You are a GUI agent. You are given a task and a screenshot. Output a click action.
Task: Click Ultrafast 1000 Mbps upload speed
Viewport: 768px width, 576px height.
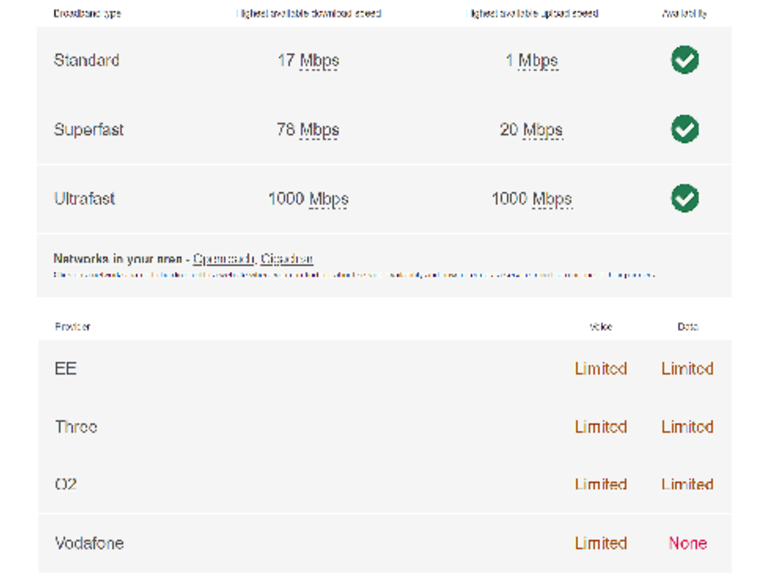coord(531,199)
